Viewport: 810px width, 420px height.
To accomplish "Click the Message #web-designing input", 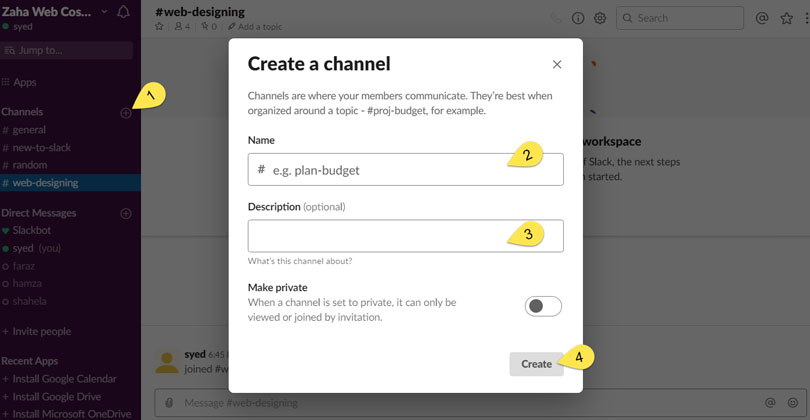I will tap(480, 403).
